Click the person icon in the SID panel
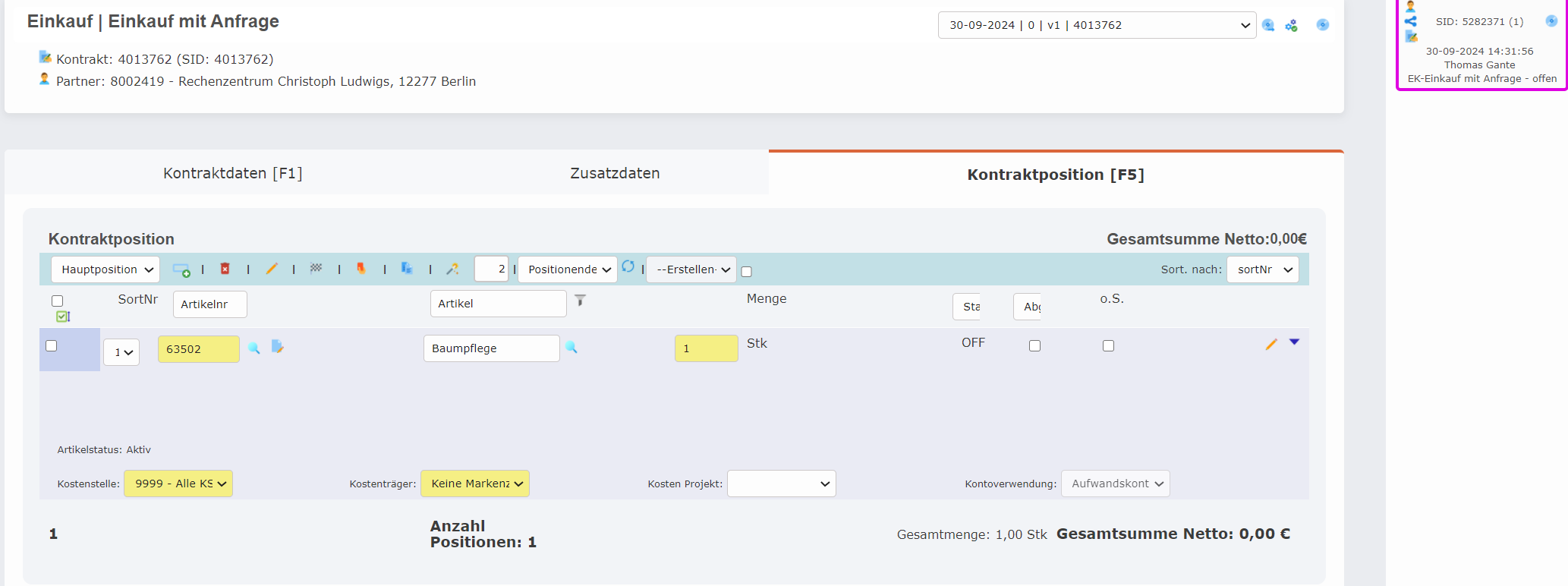Image resolution: width=1568 pixels, height=586 pixels. point(1411,7)
